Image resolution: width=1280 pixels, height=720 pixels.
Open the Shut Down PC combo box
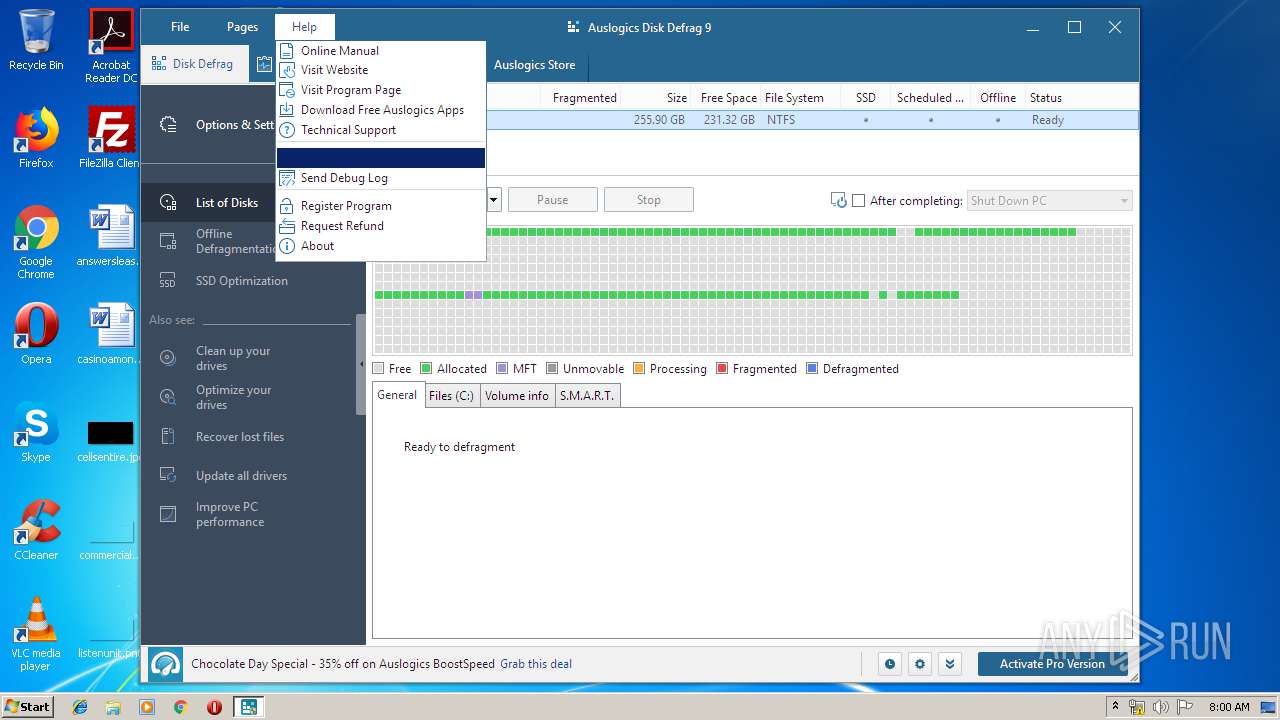click(x=1050, y=201)
